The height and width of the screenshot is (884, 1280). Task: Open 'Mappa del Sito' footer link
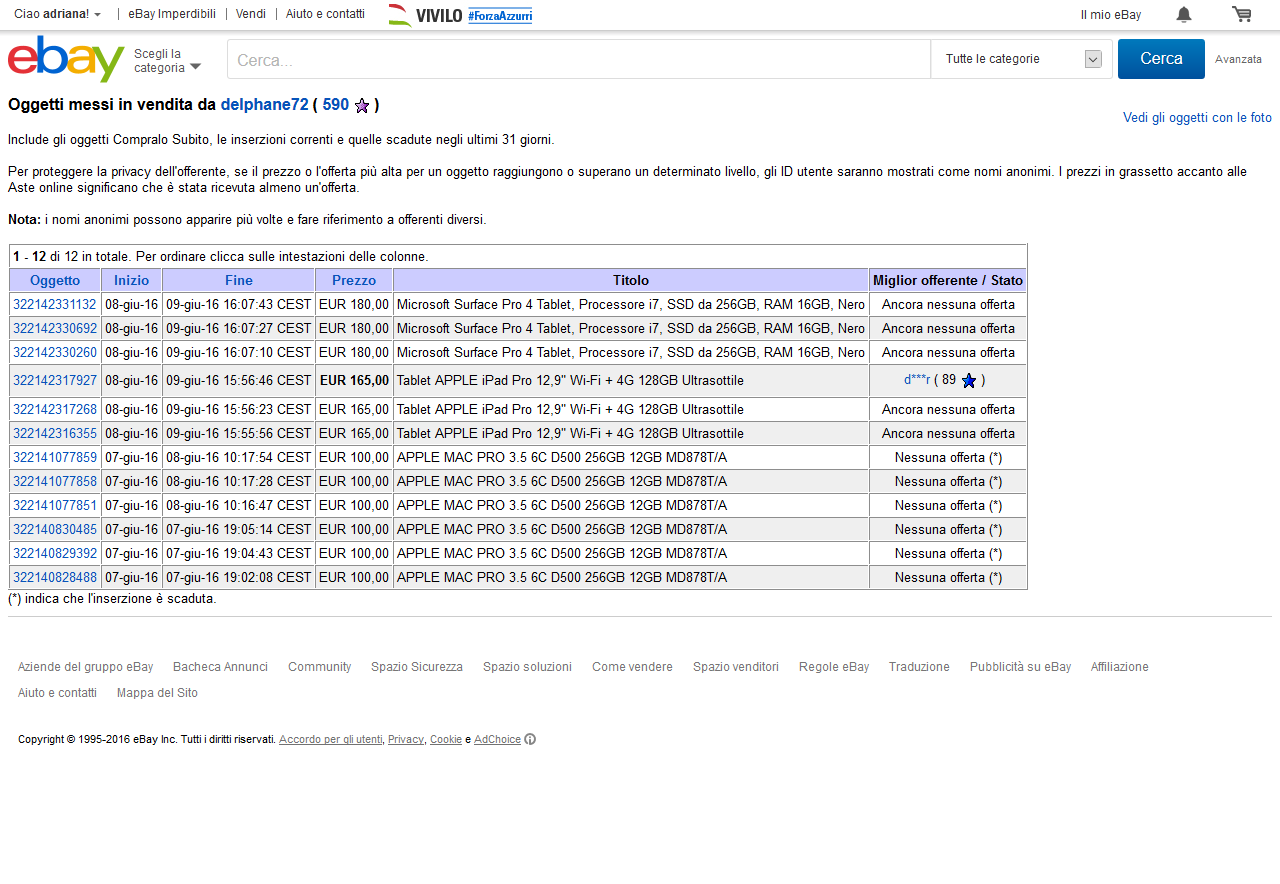[157, 693]
